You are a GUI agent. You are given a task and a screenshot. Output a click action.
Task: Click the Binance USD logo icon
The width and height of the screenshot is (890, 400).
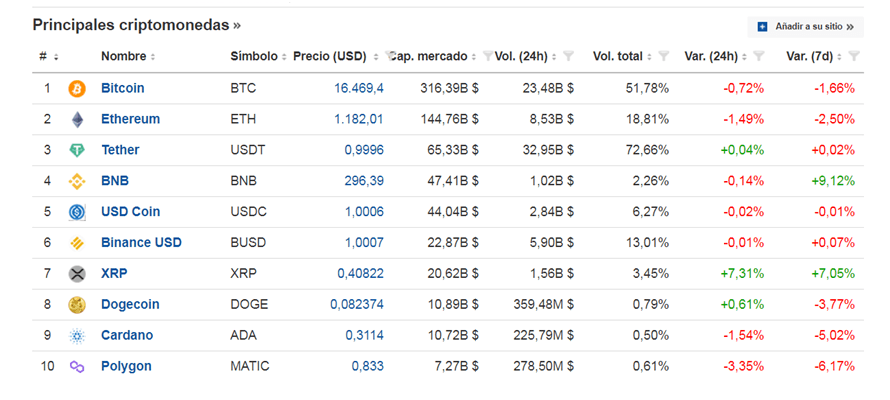click(x=77, y=243)
